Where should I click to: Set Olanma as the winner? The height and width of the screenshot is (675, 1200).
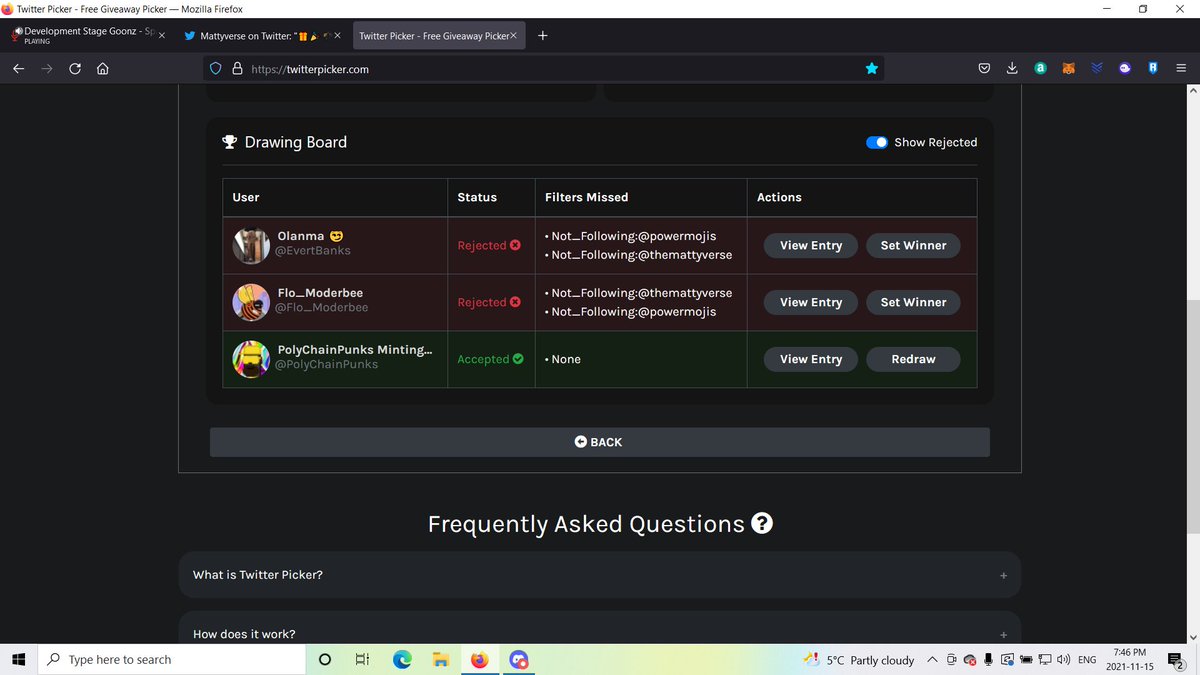(x=913, y=245)
